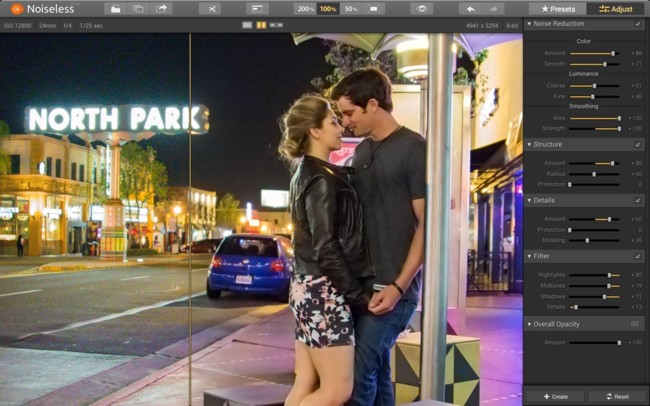This screenshot has height=406, width=650.
Task: Click the Details Protection slider
Action: coord(594,230)
